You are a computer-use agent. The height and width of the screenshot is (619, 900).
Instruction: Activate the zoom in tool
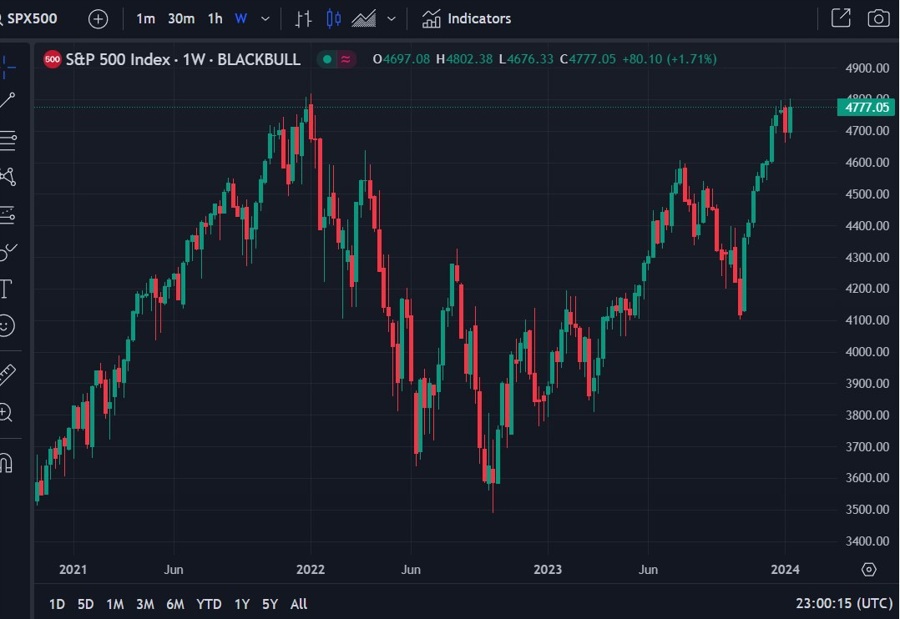pyautogui.click(x=7, y=412)
